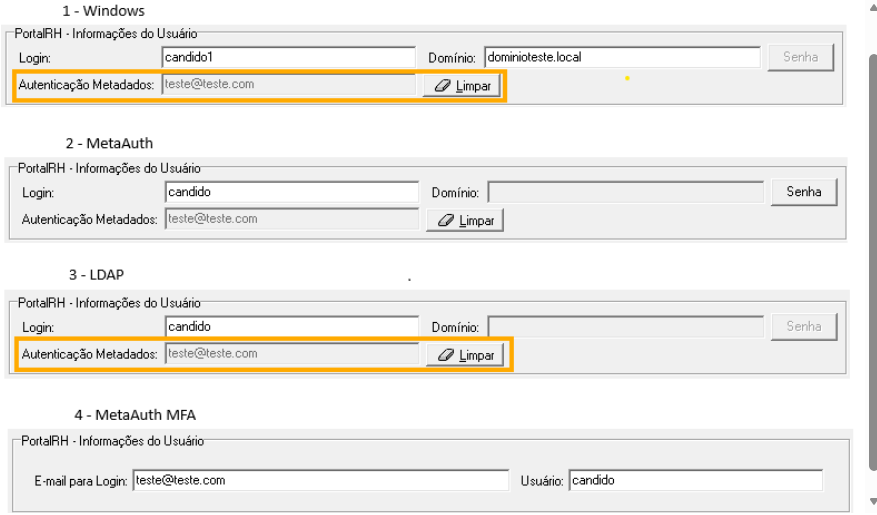
Task: Hit the eraser Limpar button in LDAP section
Action: [465, 355]
